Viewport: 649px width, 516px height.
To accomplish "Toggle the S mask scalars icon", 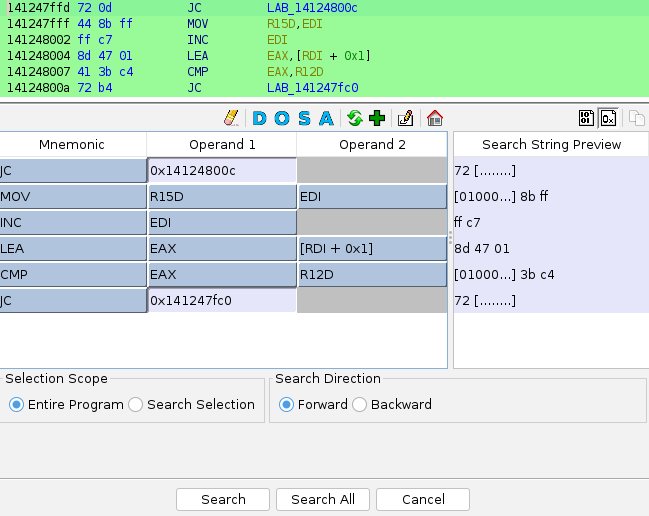I will pyautogui.click(x=304, y=118).
